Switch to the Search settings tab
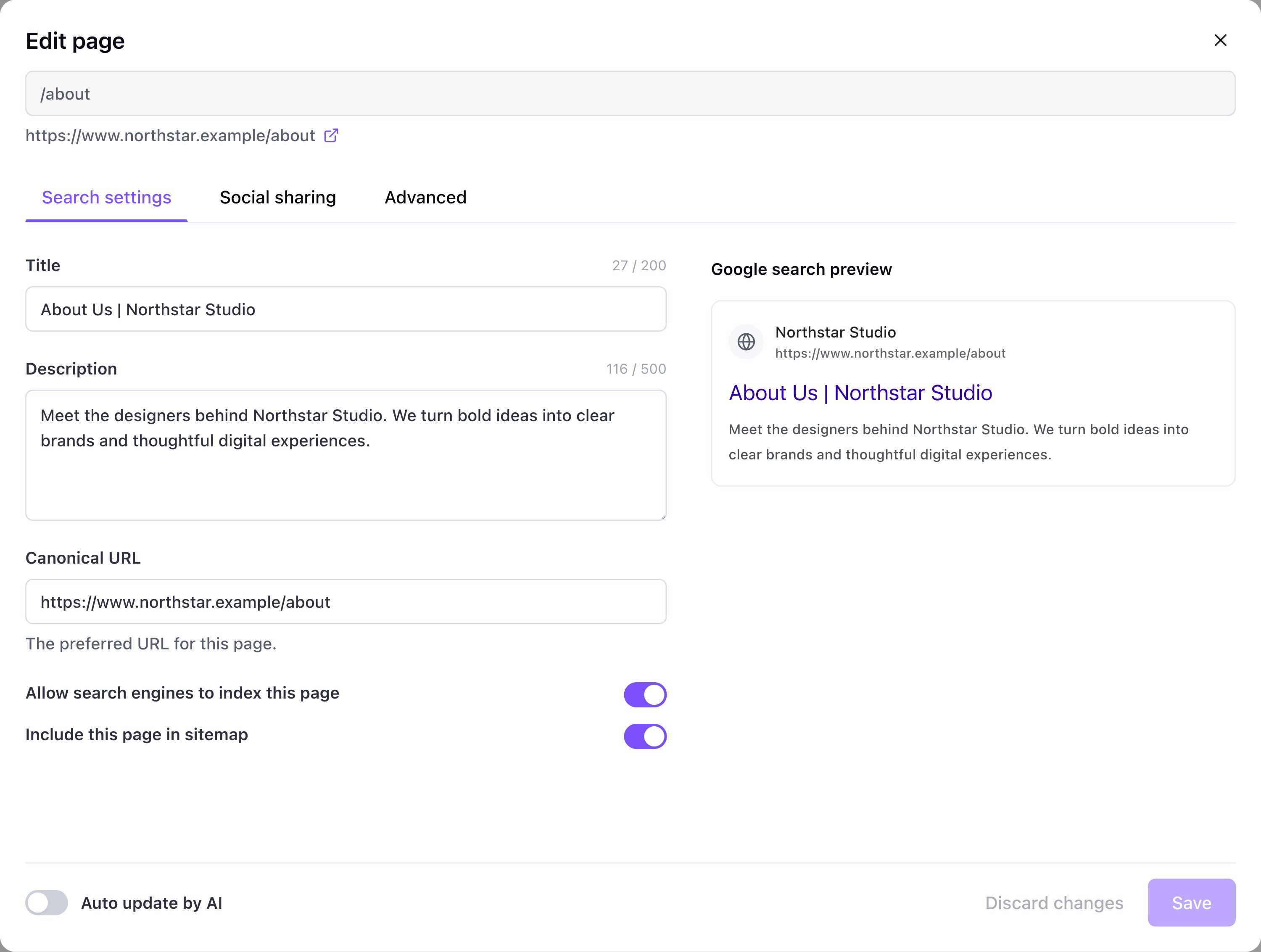The width and height of the screenshot is (1261, 952). coord(107,197)
